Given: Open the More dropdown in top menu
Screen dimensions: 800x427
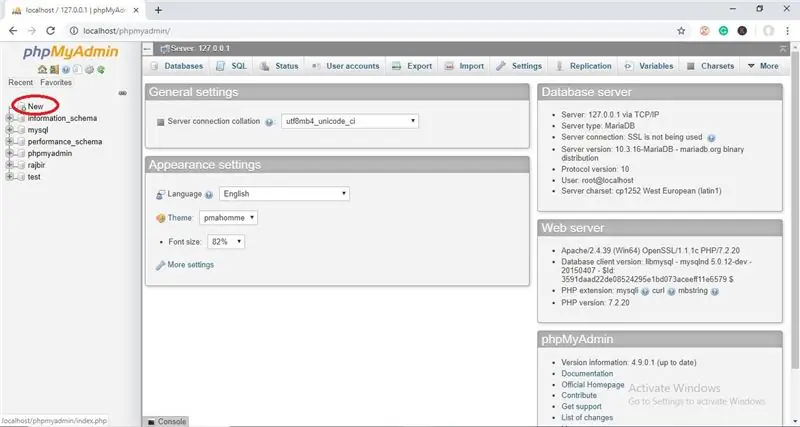Looking at the screenshot, I should [x=763, y=66].
